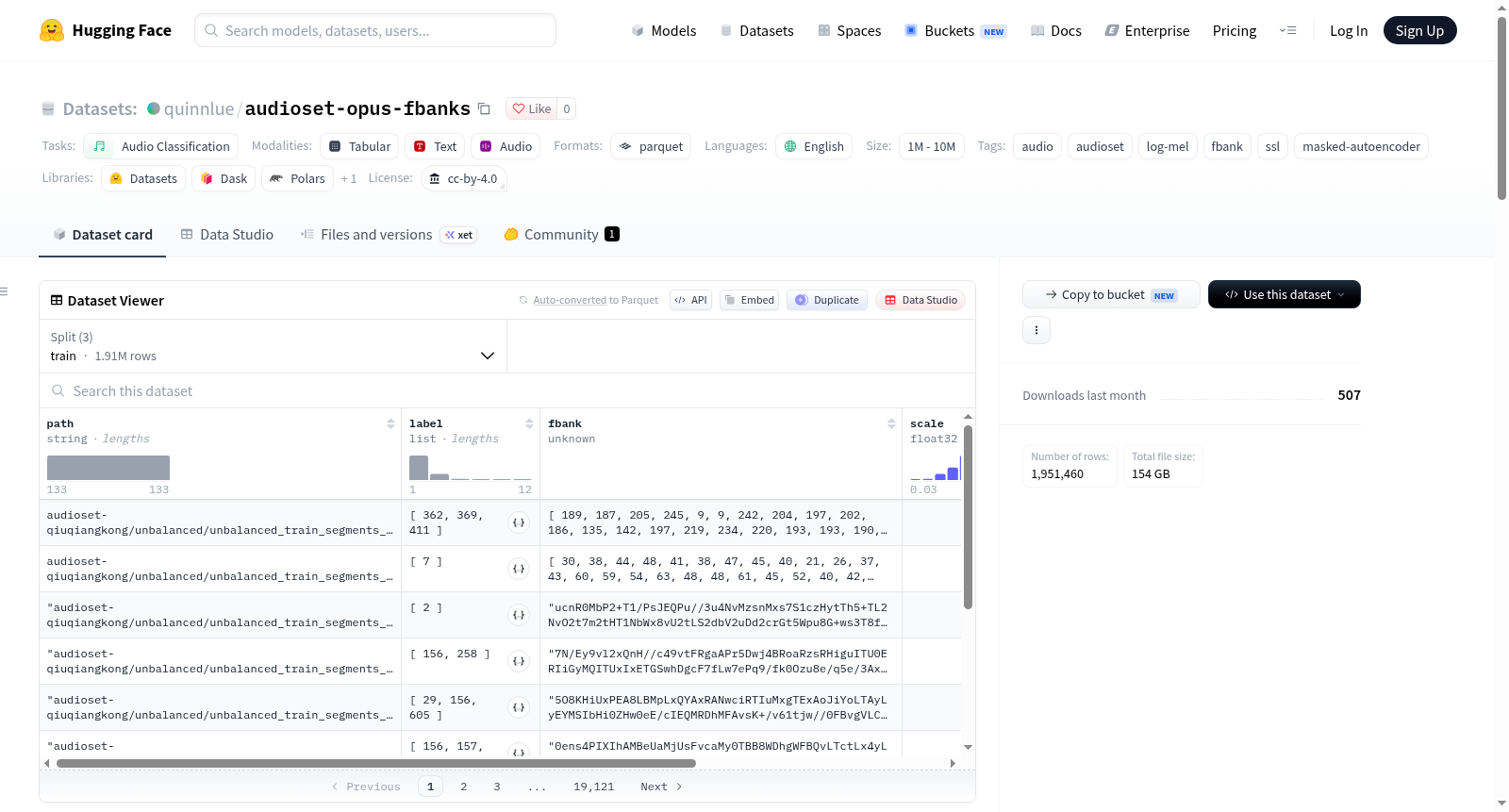Screen dimensions: 1509x812
Task: Open the API button in Dataset Viewer
Action: click(x=690, y=300)
